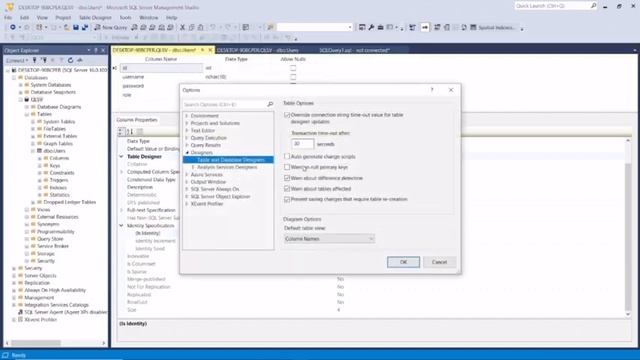Click the Save All icon in toolbar
This screenshot has width=640, height=360.
coord(85,27)
